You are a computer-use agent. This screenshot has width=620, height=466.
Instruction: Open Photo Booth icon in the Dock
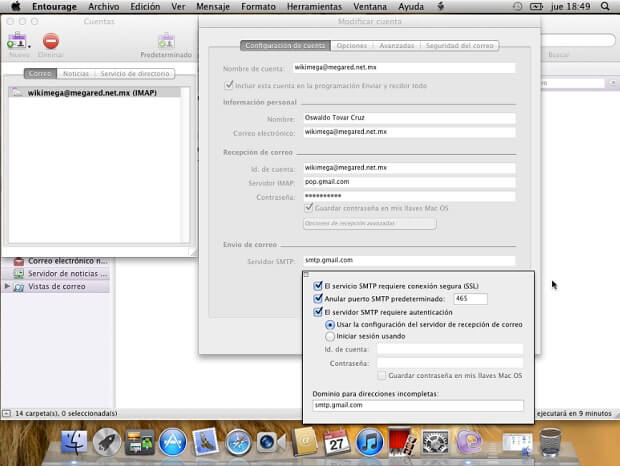(x=402, y=441)
